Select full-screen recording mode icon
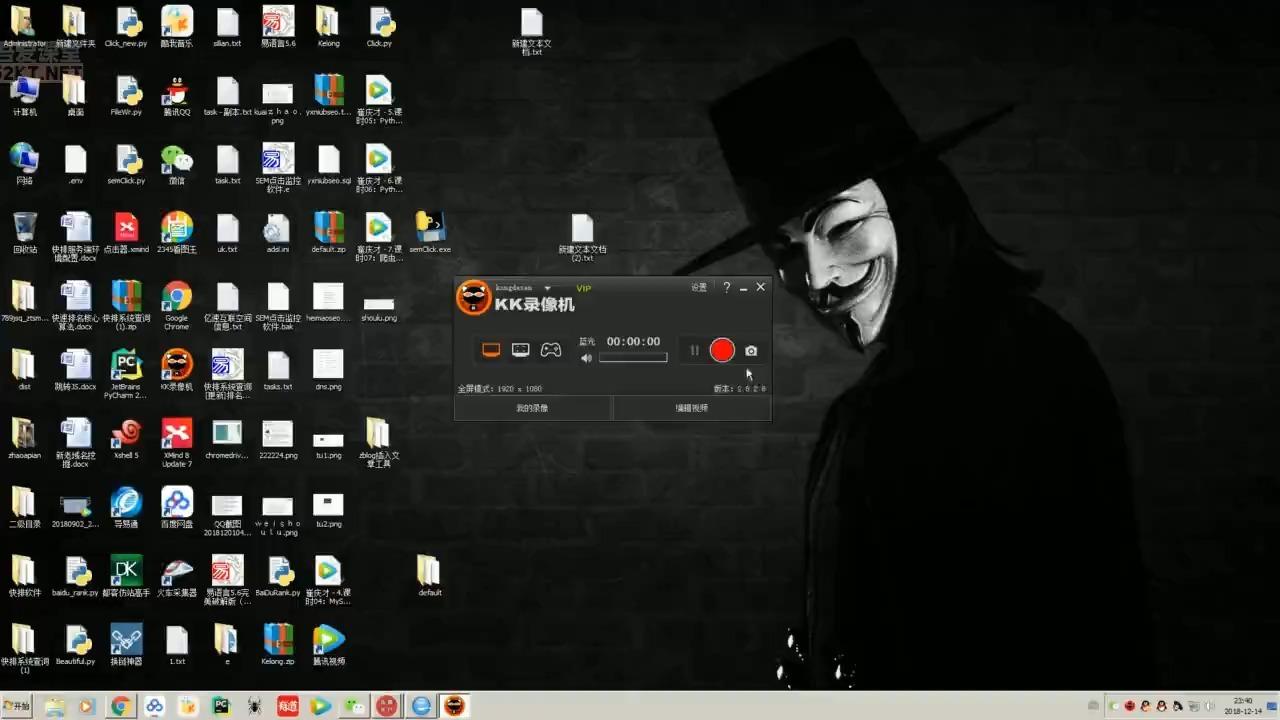Screen dimensions: 1280x720 [491, 350]
